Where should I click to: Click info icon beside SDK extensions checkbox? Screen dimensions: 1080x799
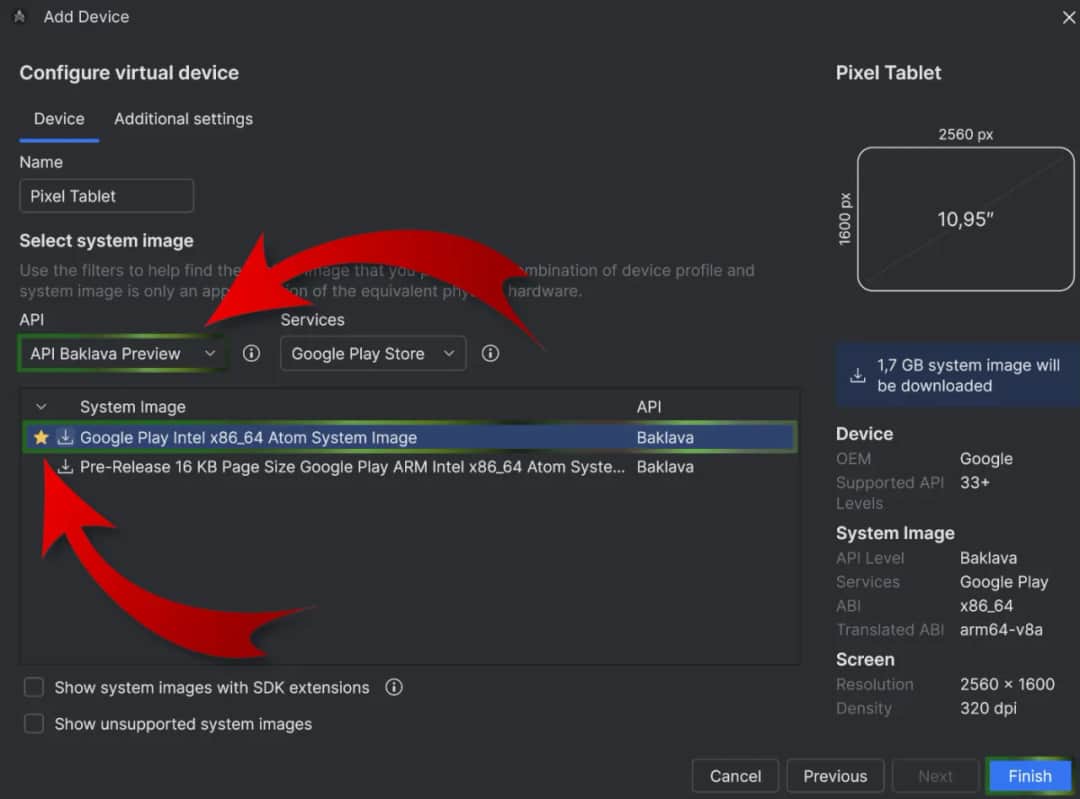[x=394, y=688]
